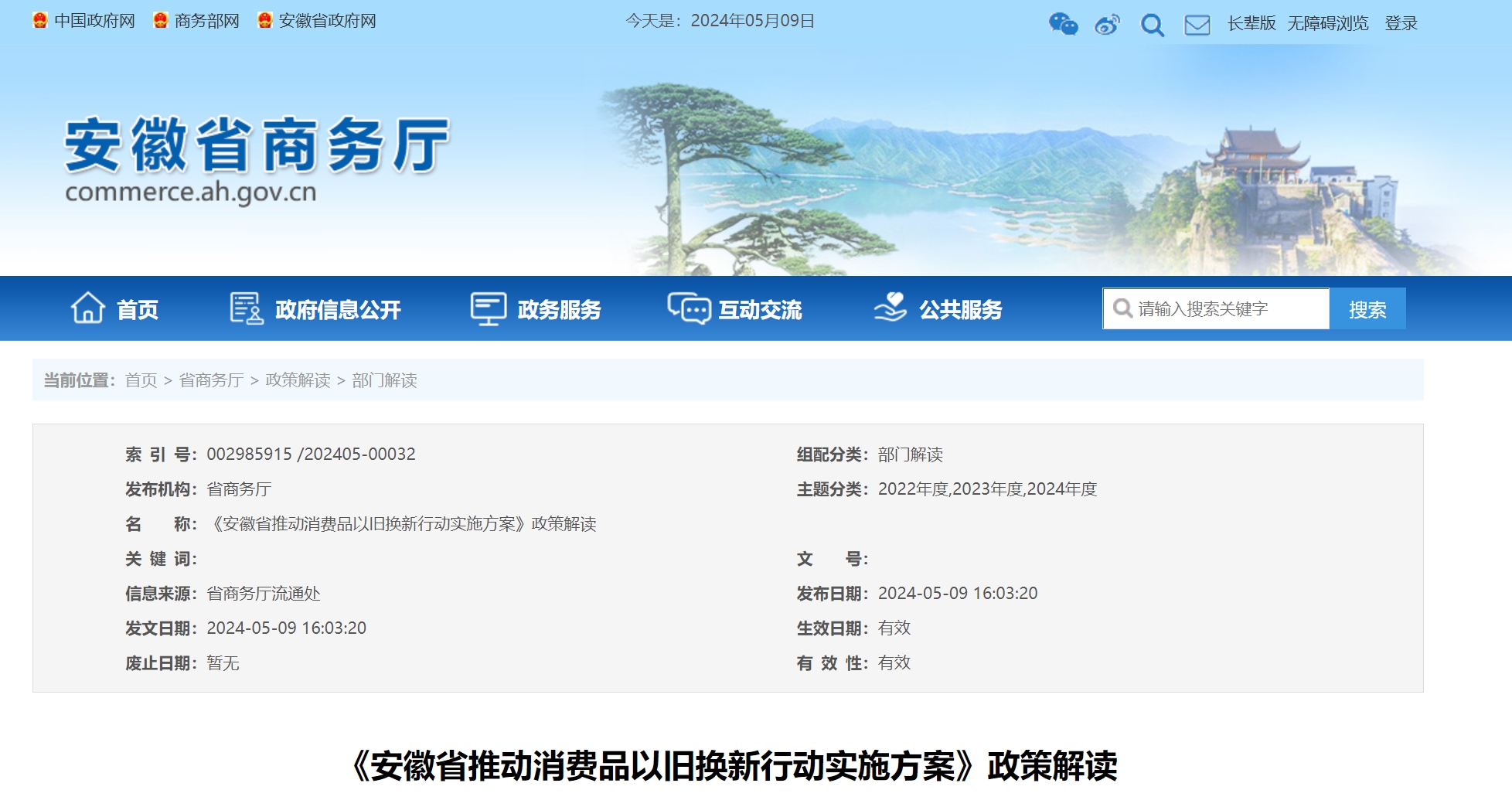Screen dimensions: 1512x807
Task: Click the 登录 login link
Action: tap(1401, 23)
